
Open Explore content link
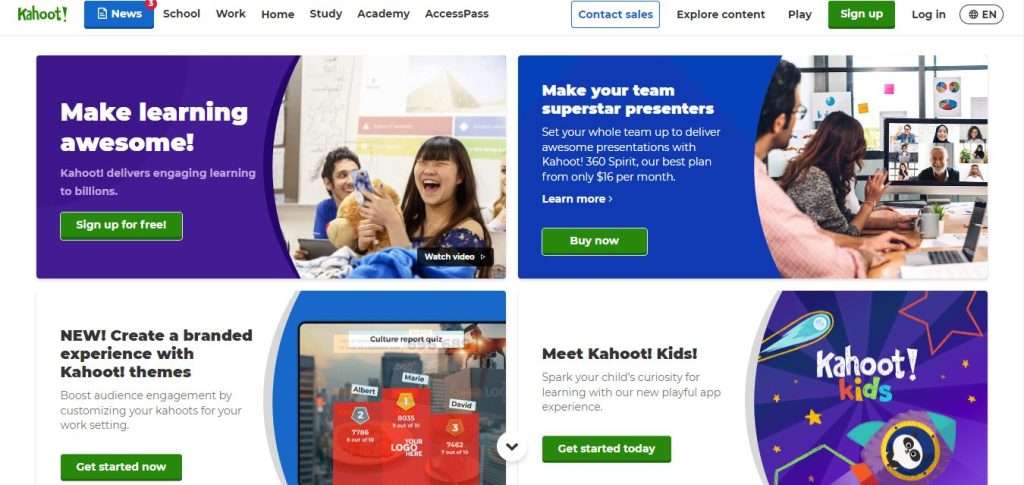[x=721, y=14]
